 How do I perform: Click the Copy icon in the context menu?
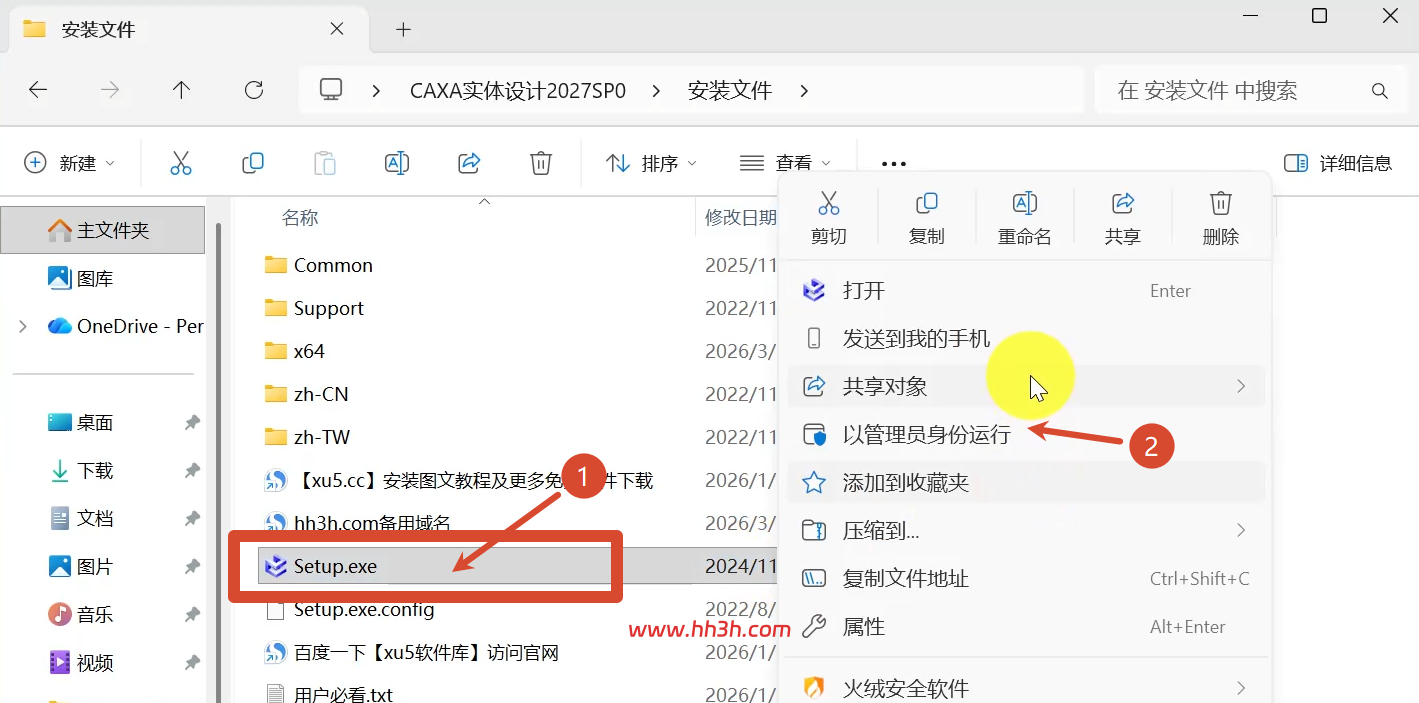pos(926,204)
